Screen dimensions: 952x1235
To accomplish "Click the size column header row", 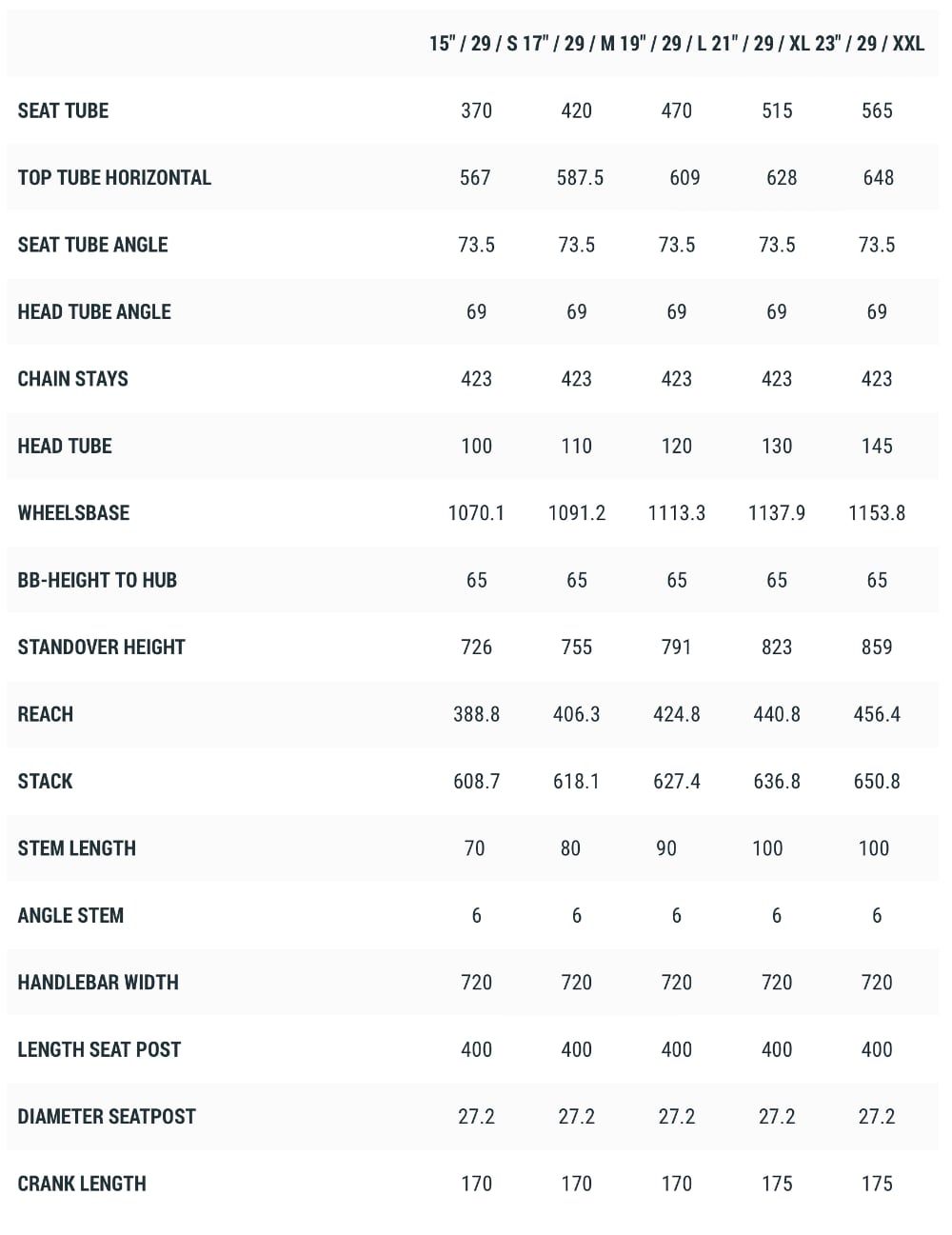I will [x=472, y=44].
